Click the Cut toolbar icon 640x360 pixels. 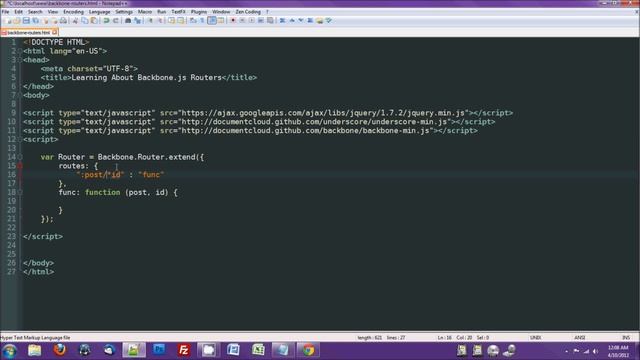coord(75,20)
